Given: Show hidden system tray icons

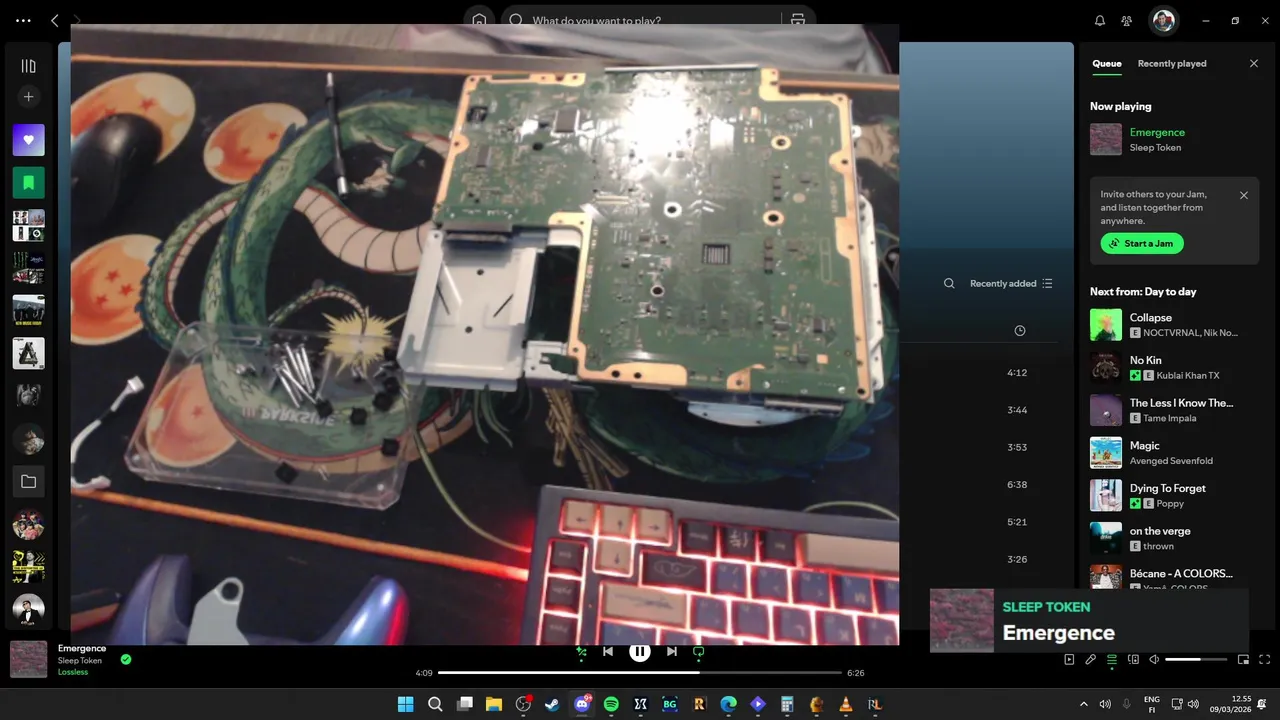Looking at the screenshot, I should tap(1084, 704).
